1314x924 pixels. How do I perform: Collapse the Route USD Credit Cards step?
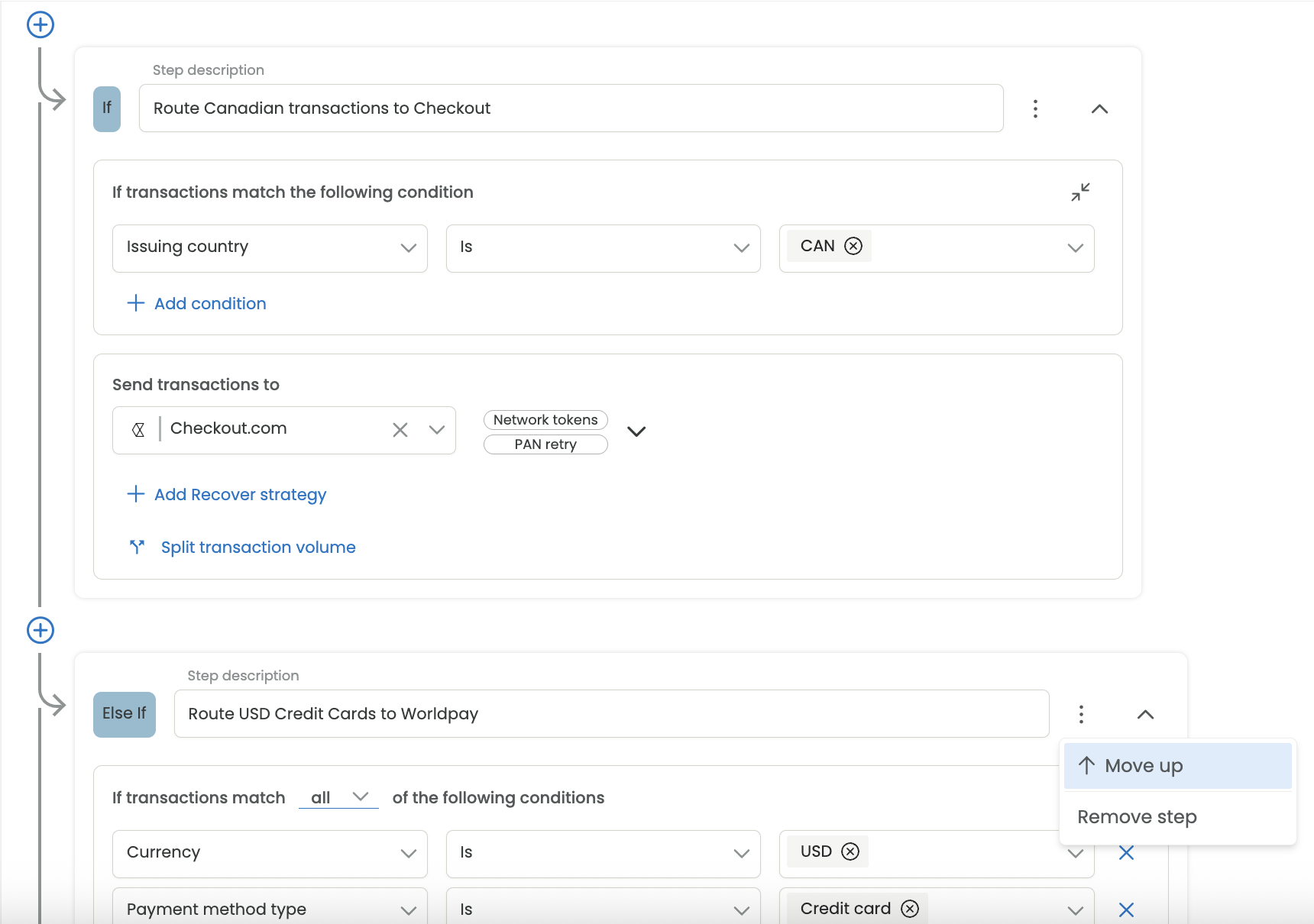pyautogui.click(x=1145, y=714)
